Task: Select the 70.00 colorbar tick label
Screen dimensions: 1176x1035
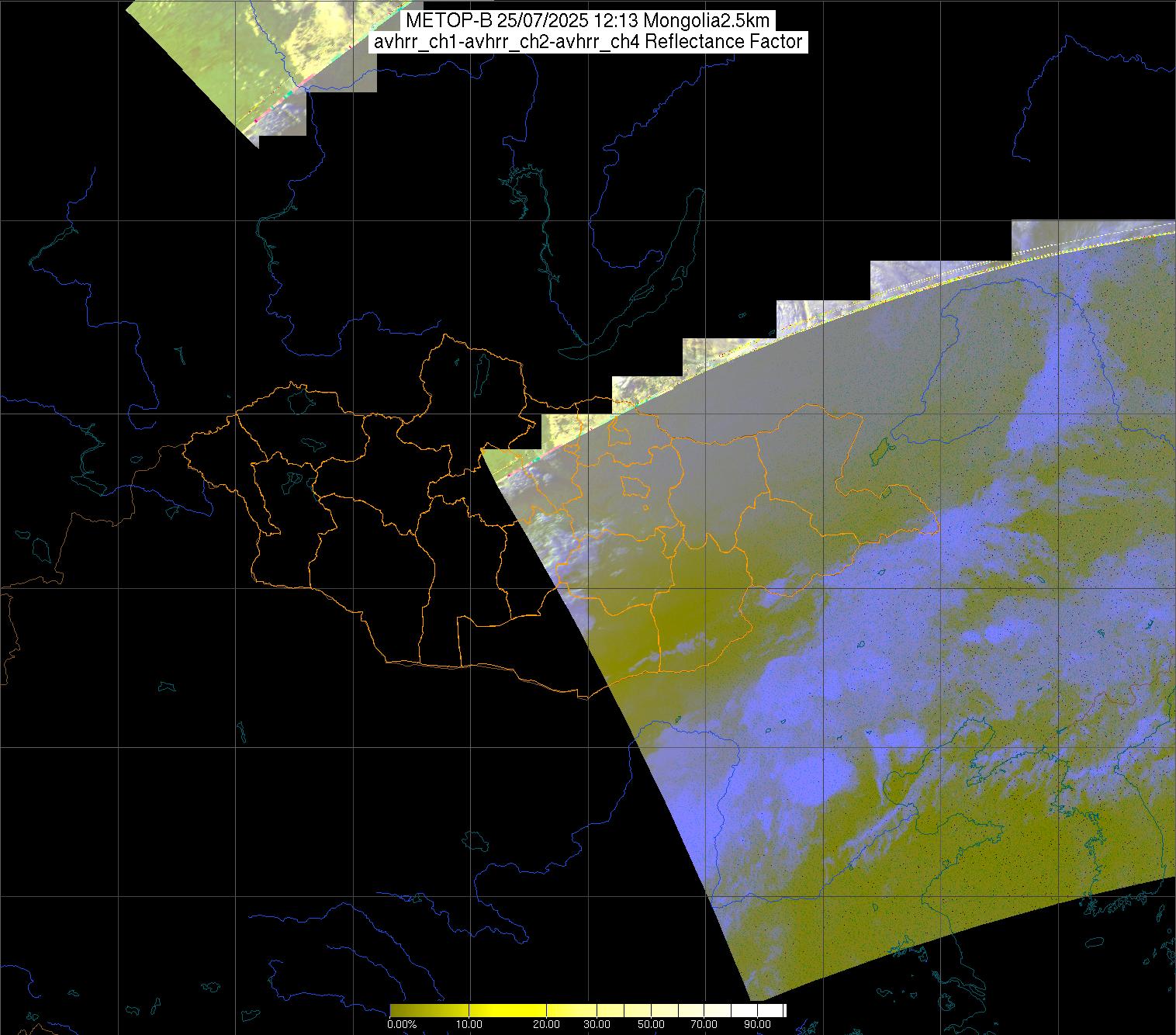Action: tap(704, 1025)
